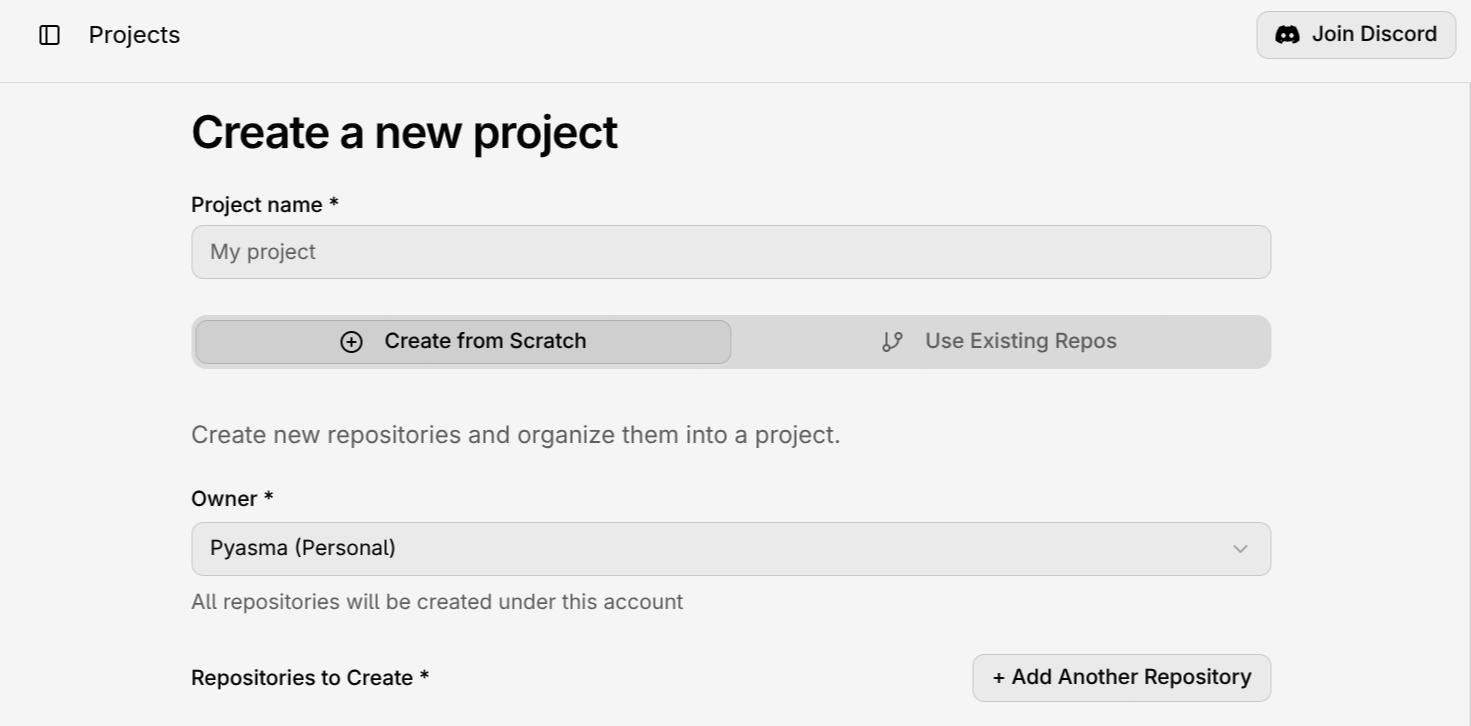Click the Create new repositories description text
1471x726 pixels.
(x=515, y=435)
